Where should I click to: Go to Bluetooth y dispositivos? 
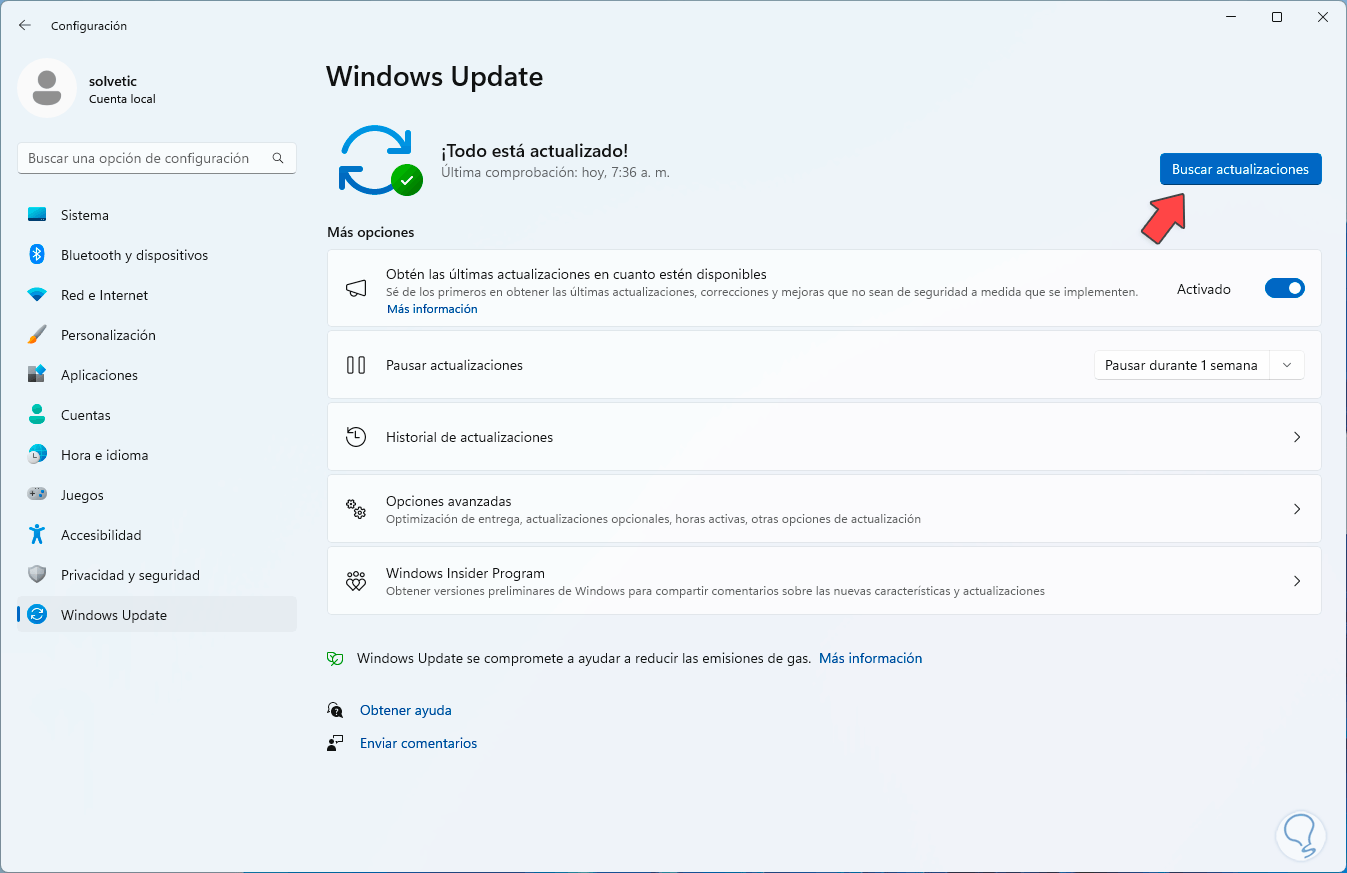157,255
